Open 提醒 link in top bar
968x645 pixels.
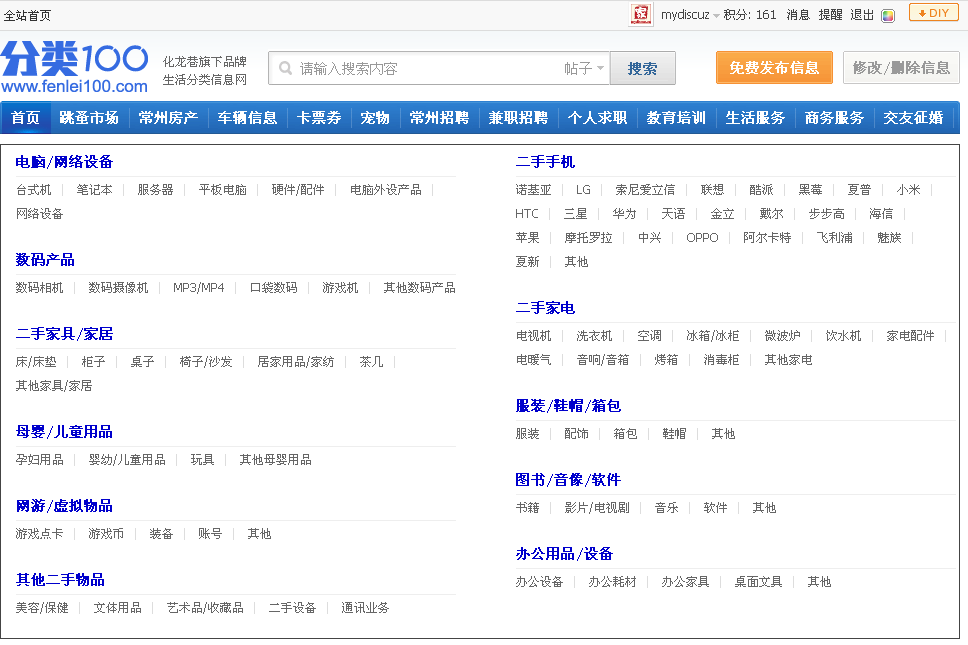830,15
